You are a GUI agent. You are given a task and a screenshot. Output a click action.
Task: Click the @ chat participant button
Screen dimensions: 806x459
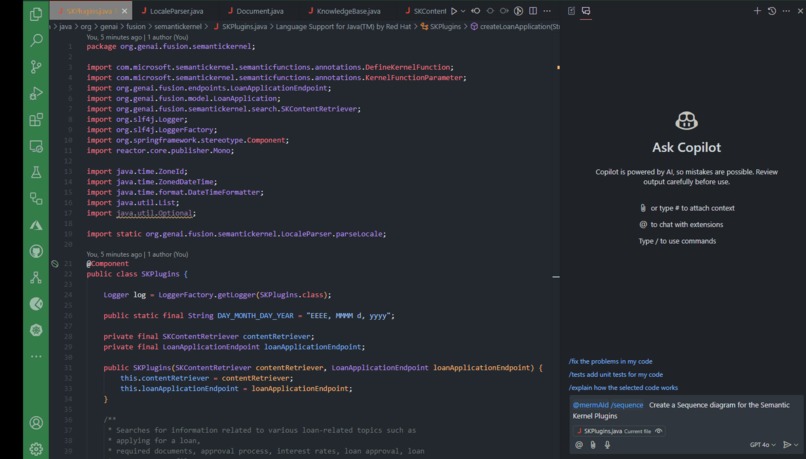click(x=579, y=445)
